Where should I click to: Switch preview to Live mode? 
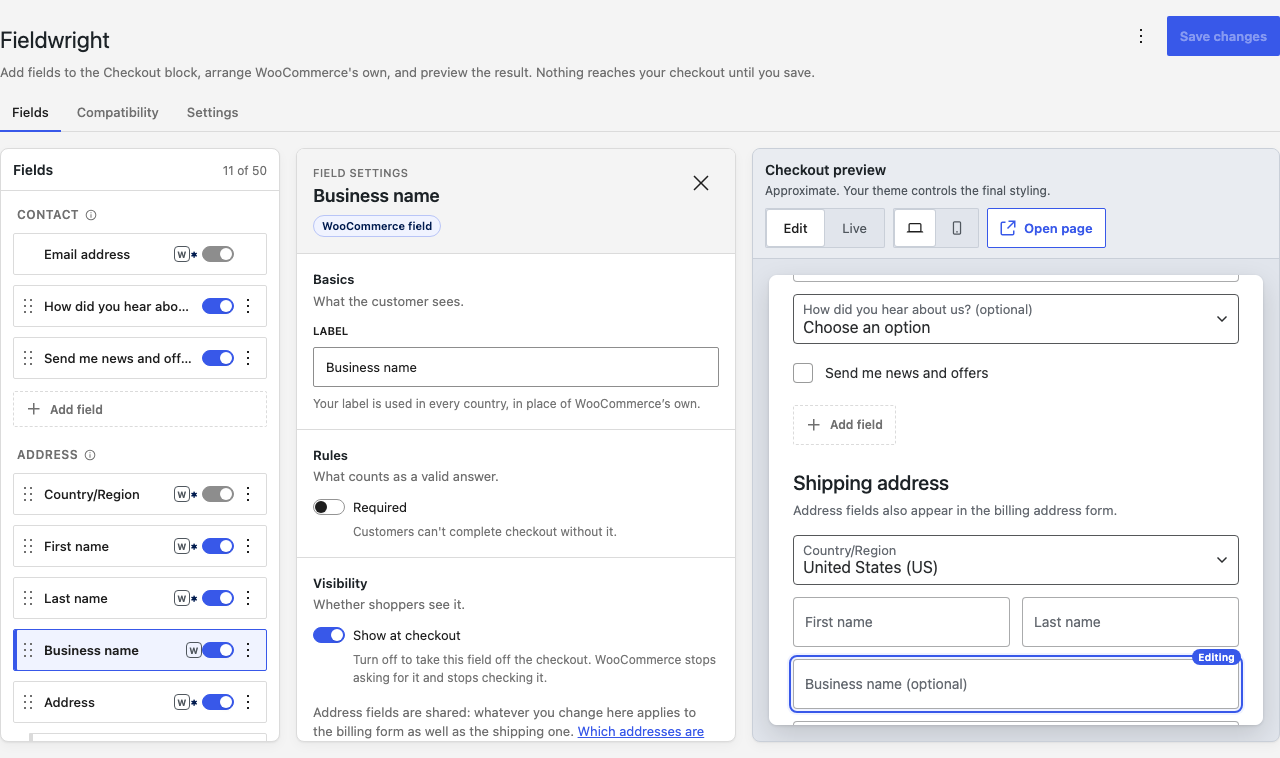(854, 228)
